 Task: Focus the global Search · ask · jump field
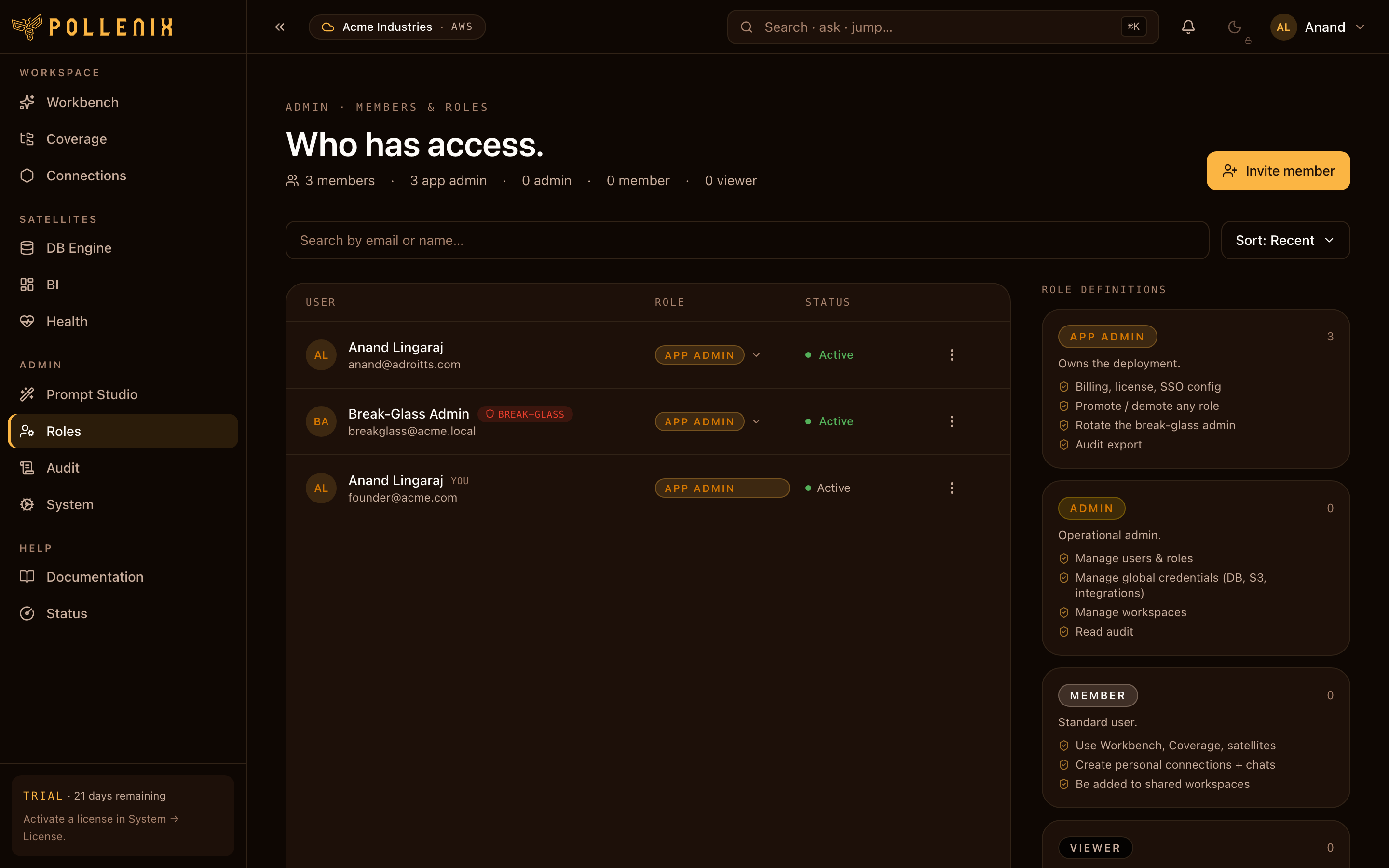[x=942, y=27]
